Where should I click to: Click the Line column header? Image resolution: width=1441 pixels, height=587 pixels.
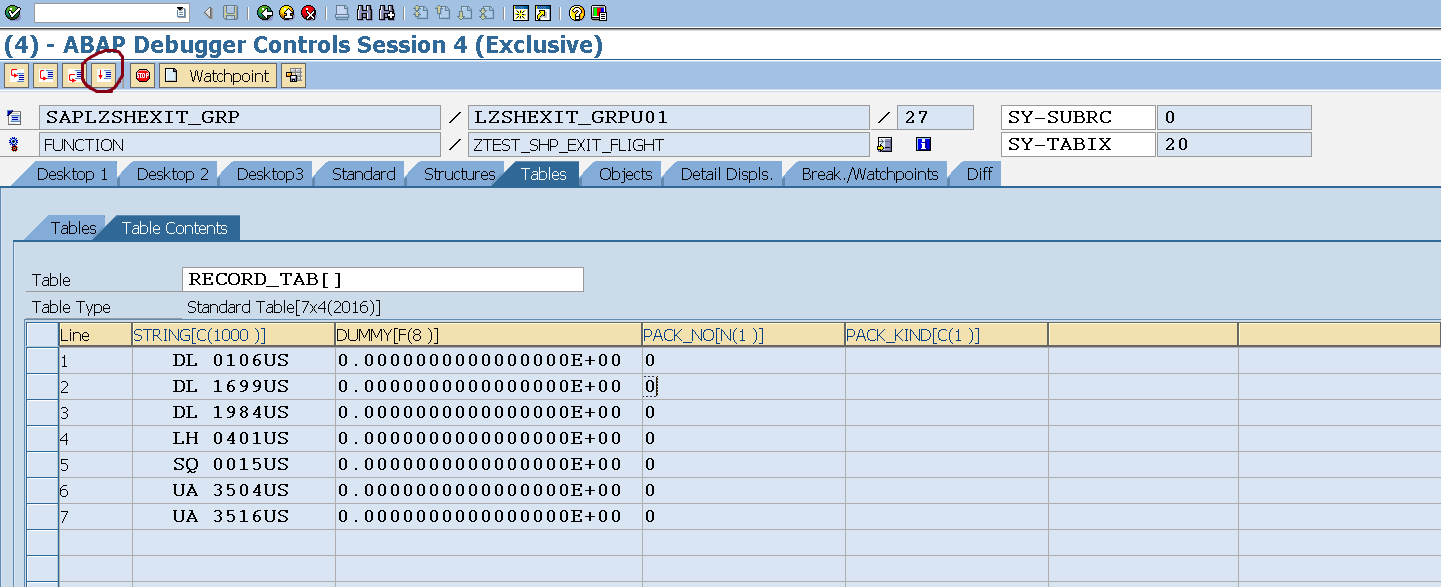[95, 335]
